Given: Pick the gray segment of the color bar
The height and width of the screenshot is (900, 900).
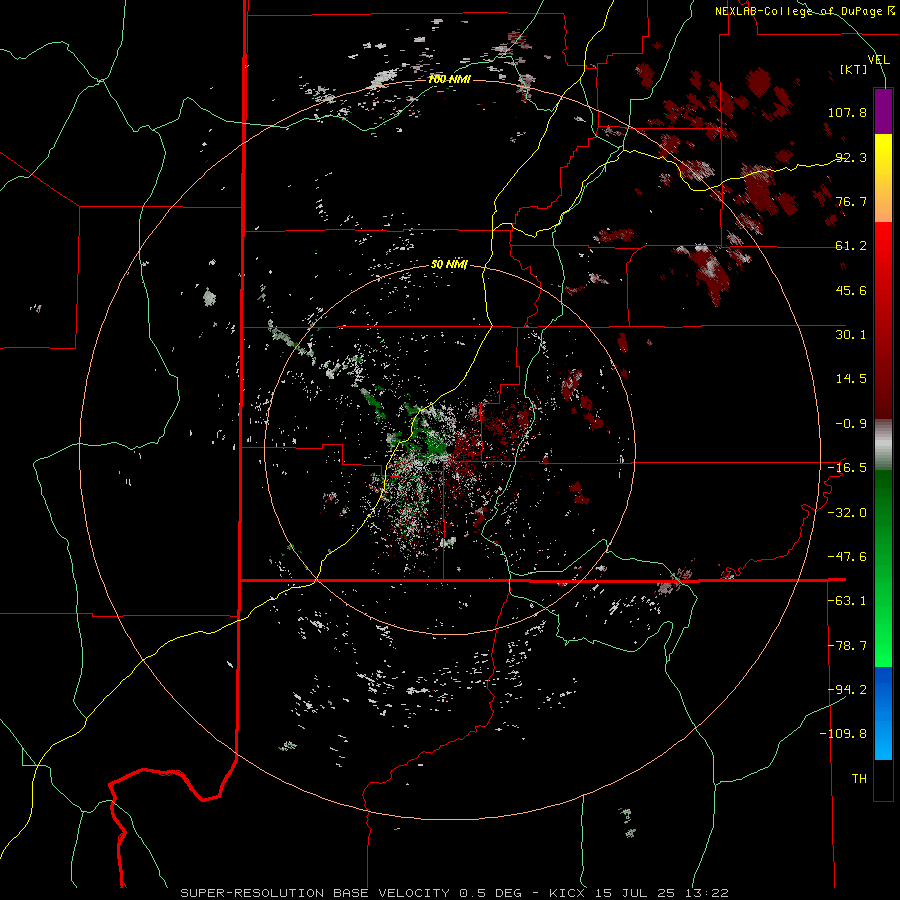Looking at the screenshot, I should tap(883, 445).
